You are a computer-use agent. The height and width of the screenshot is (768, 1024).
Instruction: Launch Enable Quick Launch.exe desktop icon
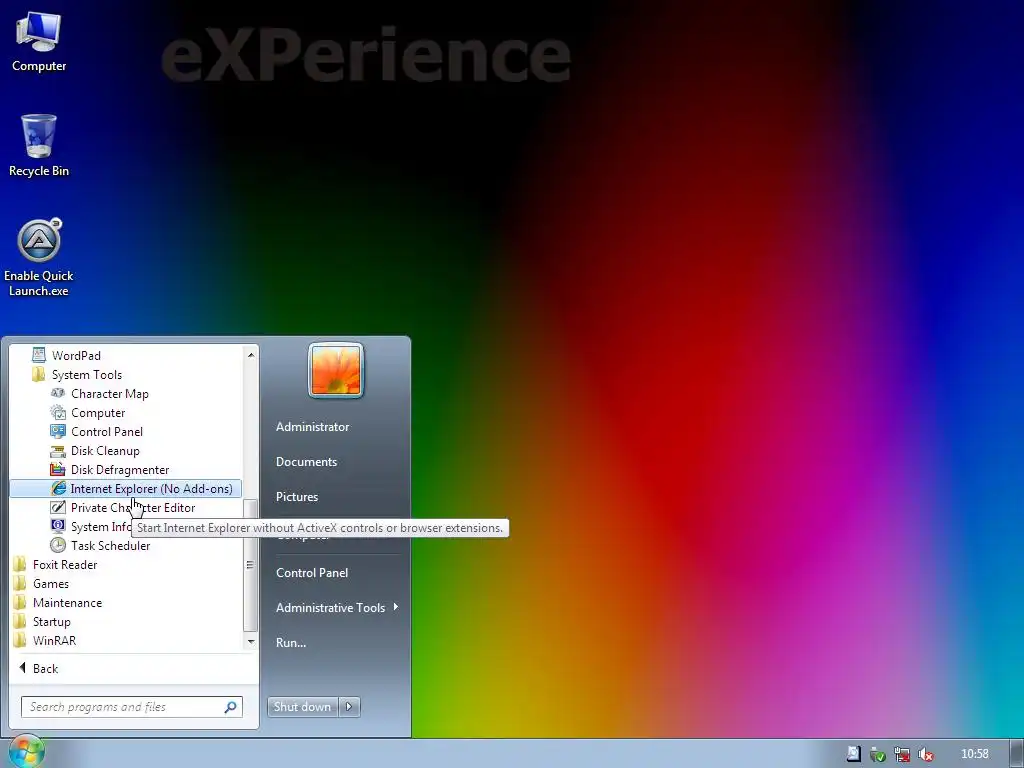click(x=39, y=257)
